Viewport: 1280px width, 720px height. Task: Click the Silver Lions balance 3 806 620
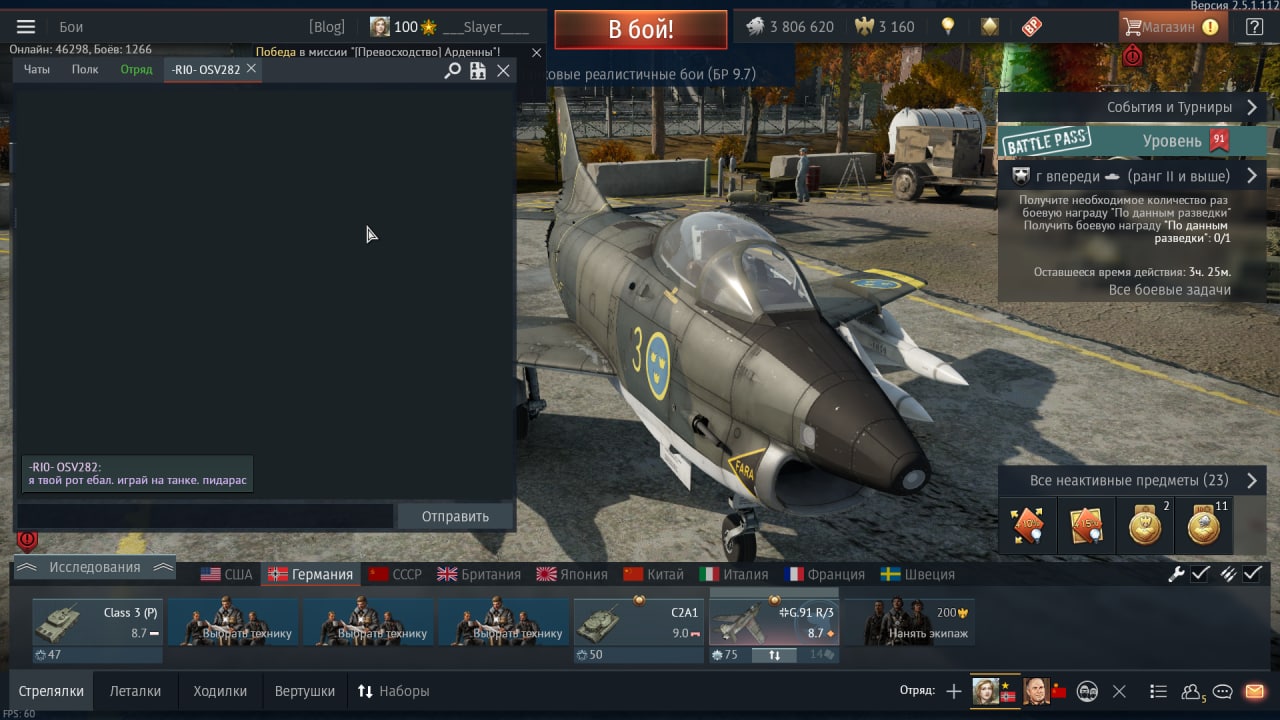[790, 27]
